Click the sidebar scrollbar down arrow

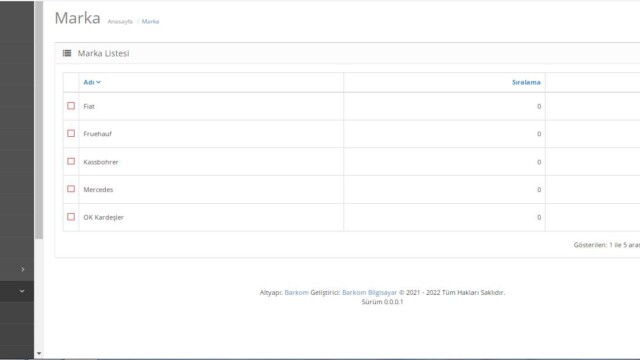[x=39, y=353]
